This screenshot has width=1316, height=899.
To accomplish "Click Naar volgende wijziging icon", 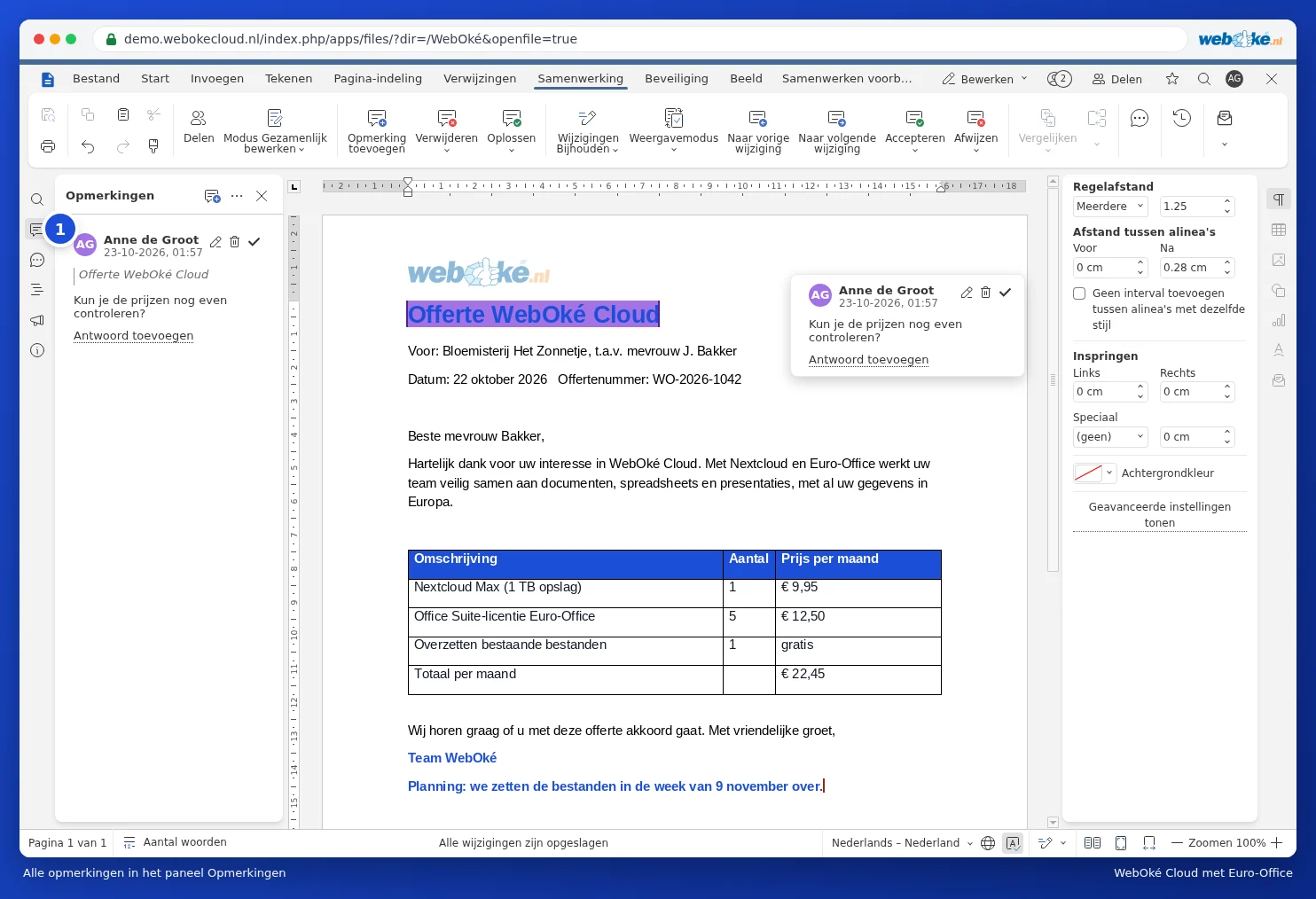I will 836,118.
